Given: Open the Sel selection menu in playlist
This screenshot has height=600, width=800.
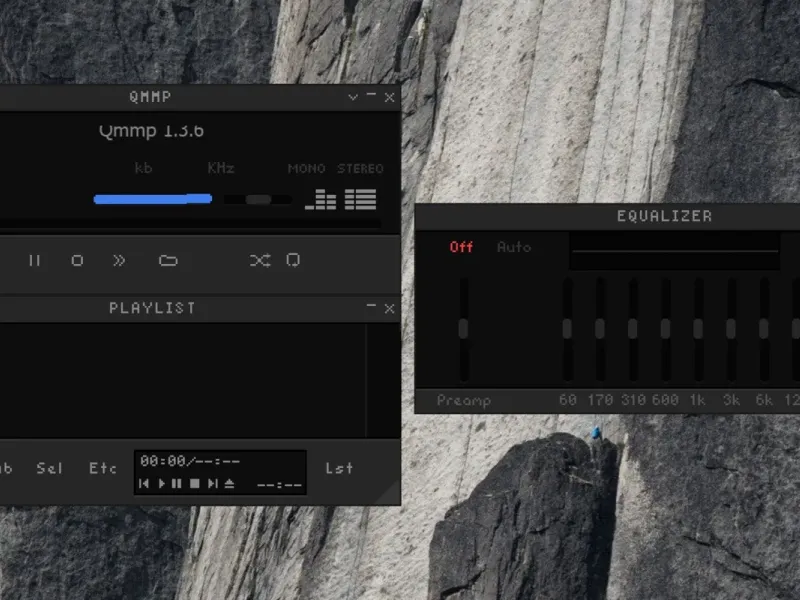Looking at the screenshot, I should pos(49,468).
